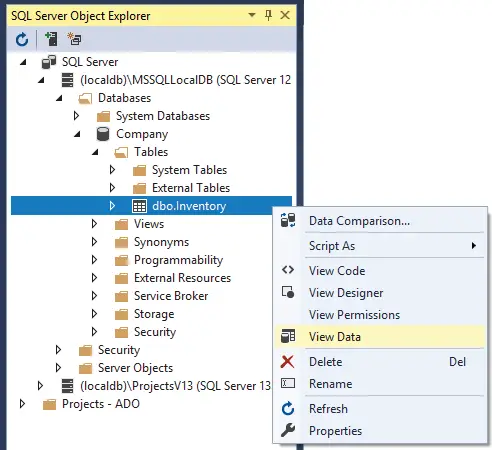Screen dimensions: 492x450
Task: Open the Script As submenu
Action: 380,246
